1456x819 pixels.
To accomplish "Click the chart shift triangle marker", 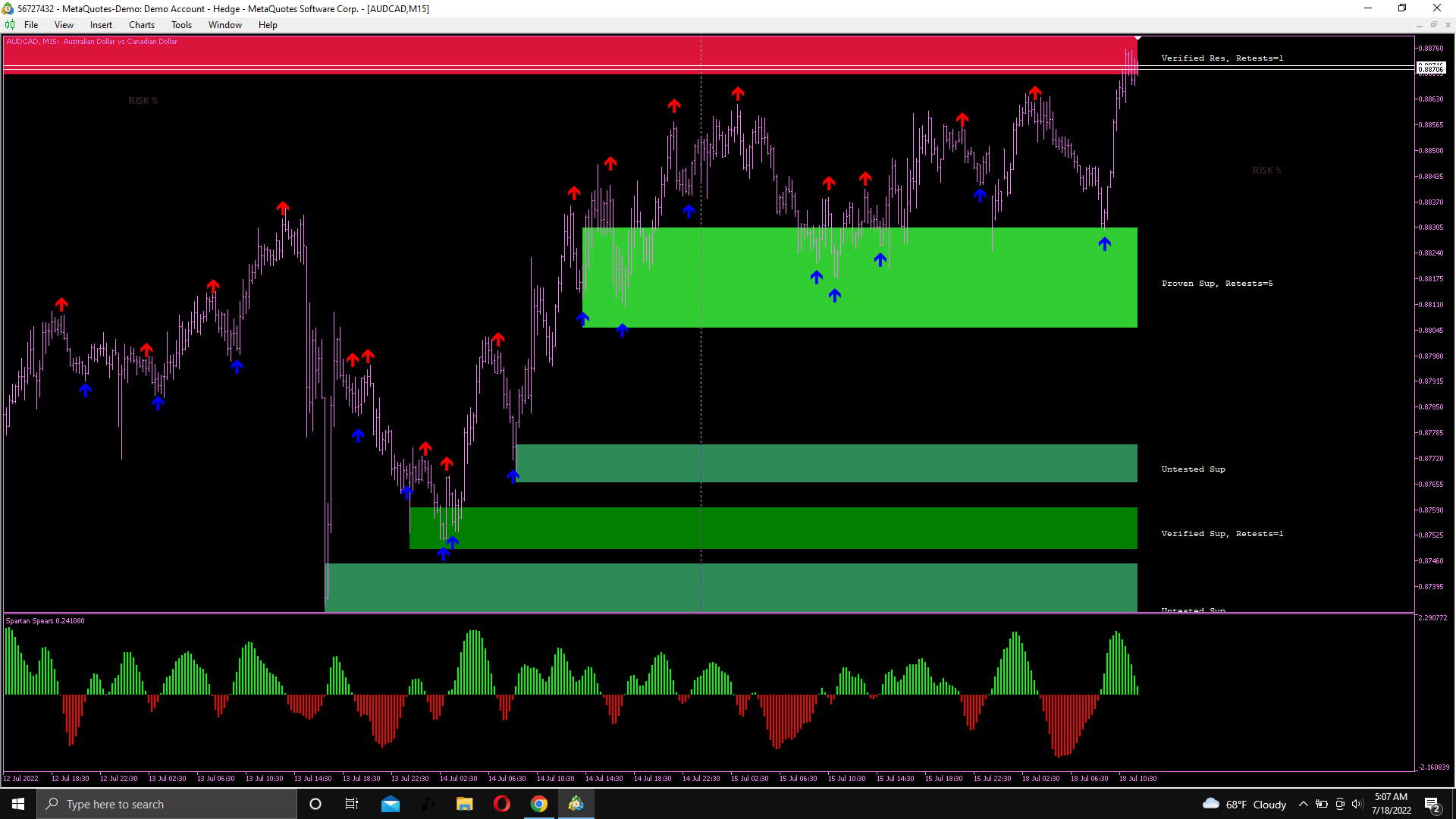I will coord(1137,38).
